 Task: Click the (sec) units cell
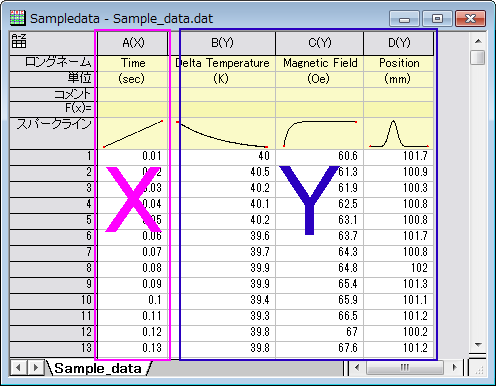point(132,79)
